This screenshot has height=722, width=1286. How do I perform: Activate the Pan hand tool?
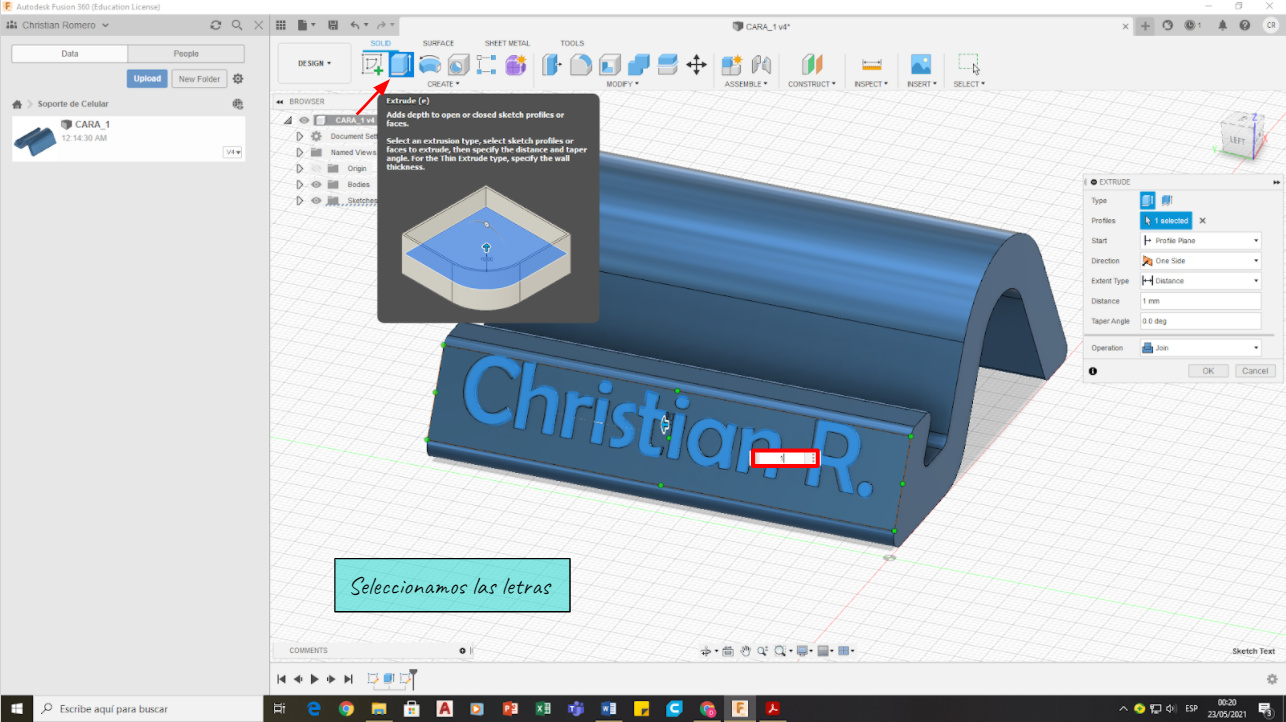[745, 651]
